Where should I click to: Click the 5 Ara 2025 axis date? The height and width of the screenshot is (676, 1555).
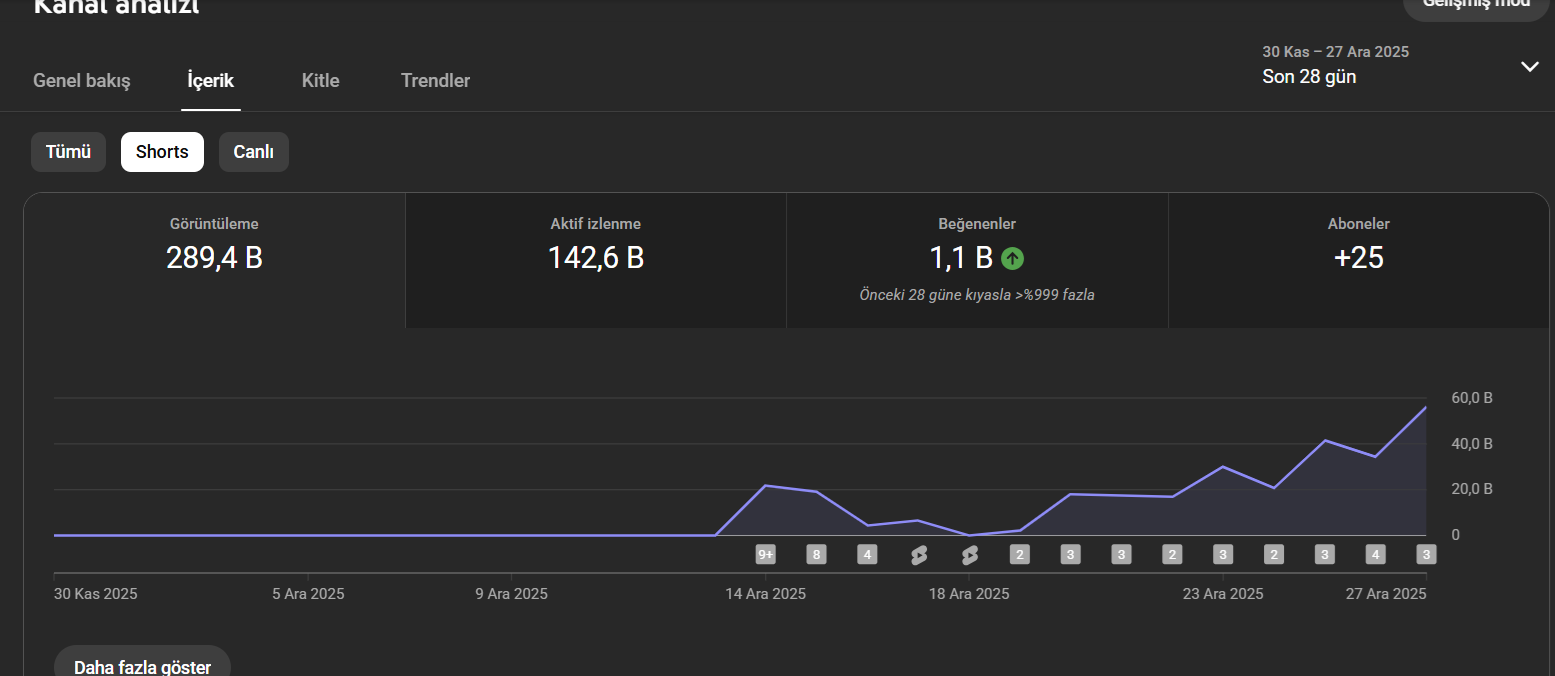tap(308, 594)
